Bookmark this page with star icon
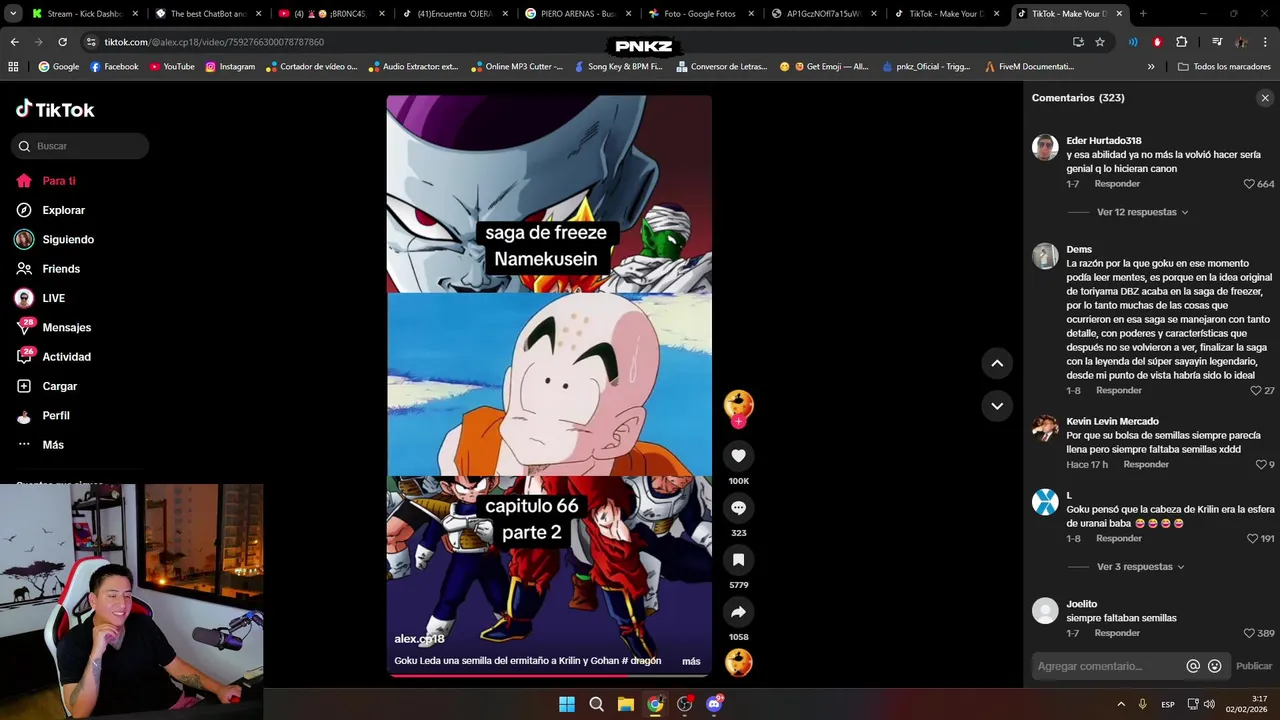1280x720 pixels. point(1100,42)
